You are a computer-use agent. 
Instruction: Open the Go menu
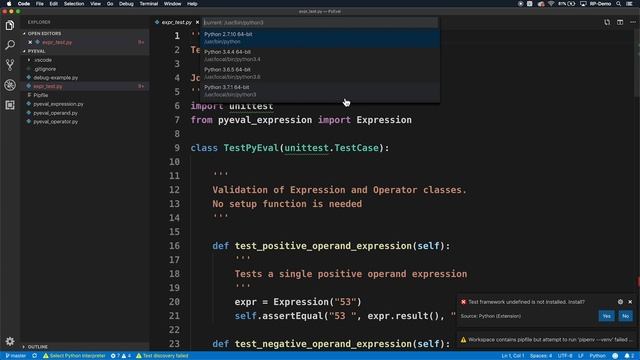110,4
